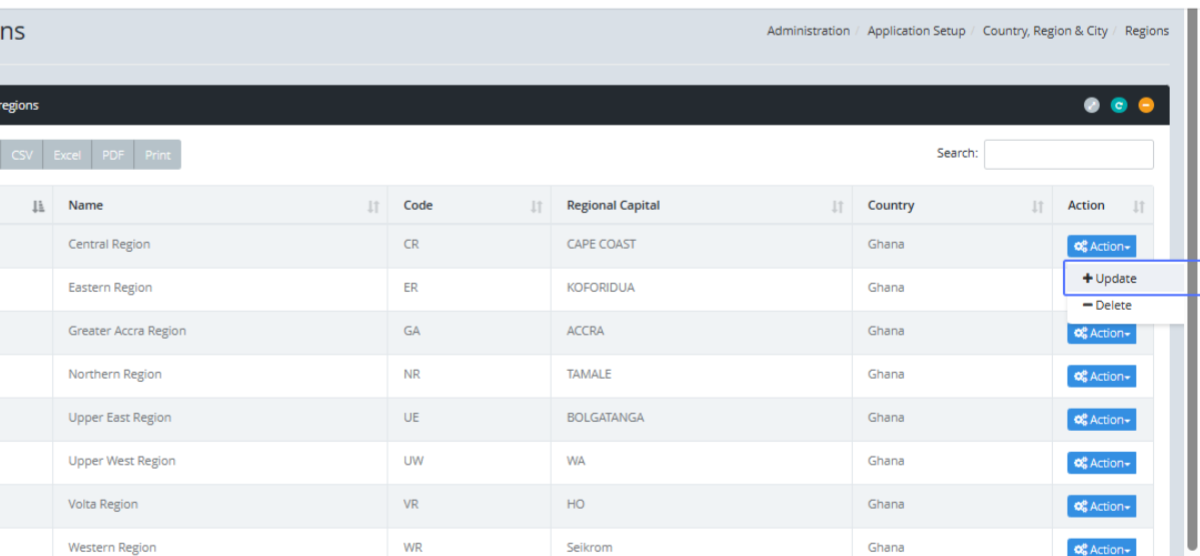Print the regions table
This screenshot has width=1200, height=556.
click(157, 155)
